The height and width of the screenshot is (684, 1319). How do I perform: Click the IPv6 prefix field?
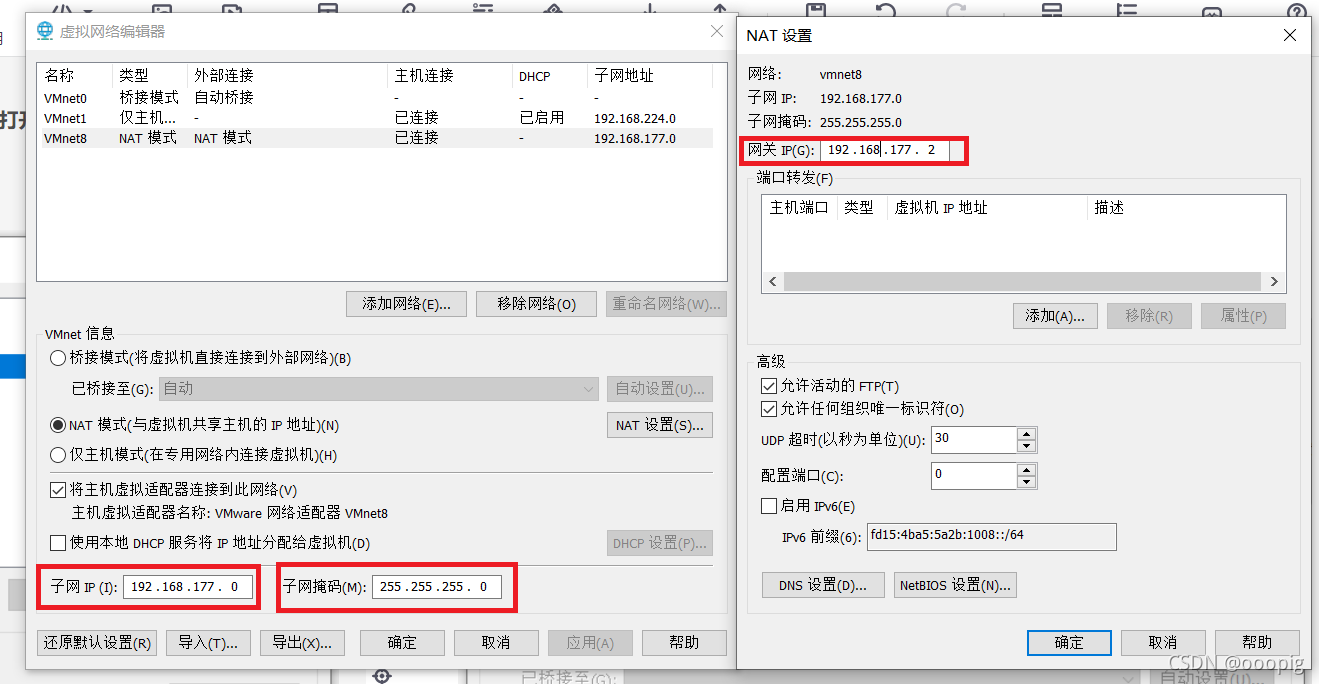click(991, 536)
